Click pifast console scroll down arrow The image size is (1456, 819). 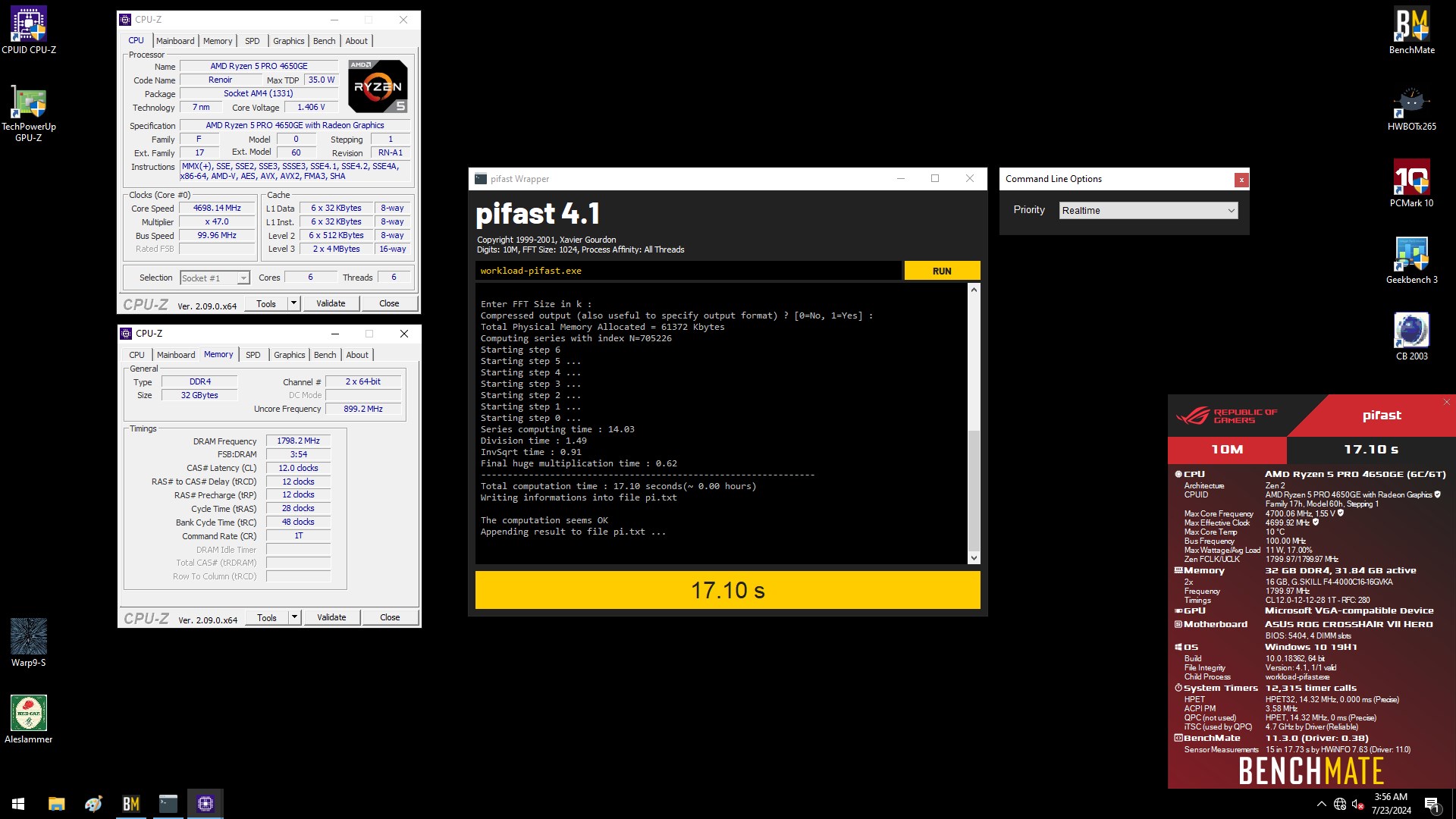[x=974, y=558]
